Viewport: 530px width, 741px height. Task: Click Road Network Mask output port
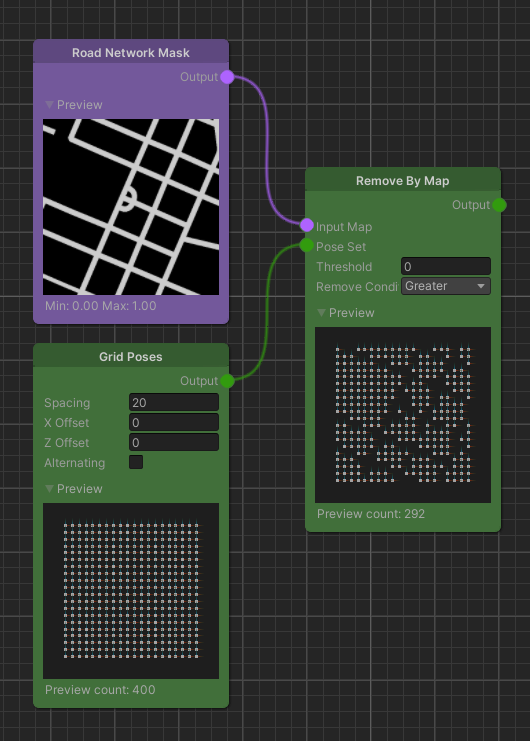[x=227, y=77]
